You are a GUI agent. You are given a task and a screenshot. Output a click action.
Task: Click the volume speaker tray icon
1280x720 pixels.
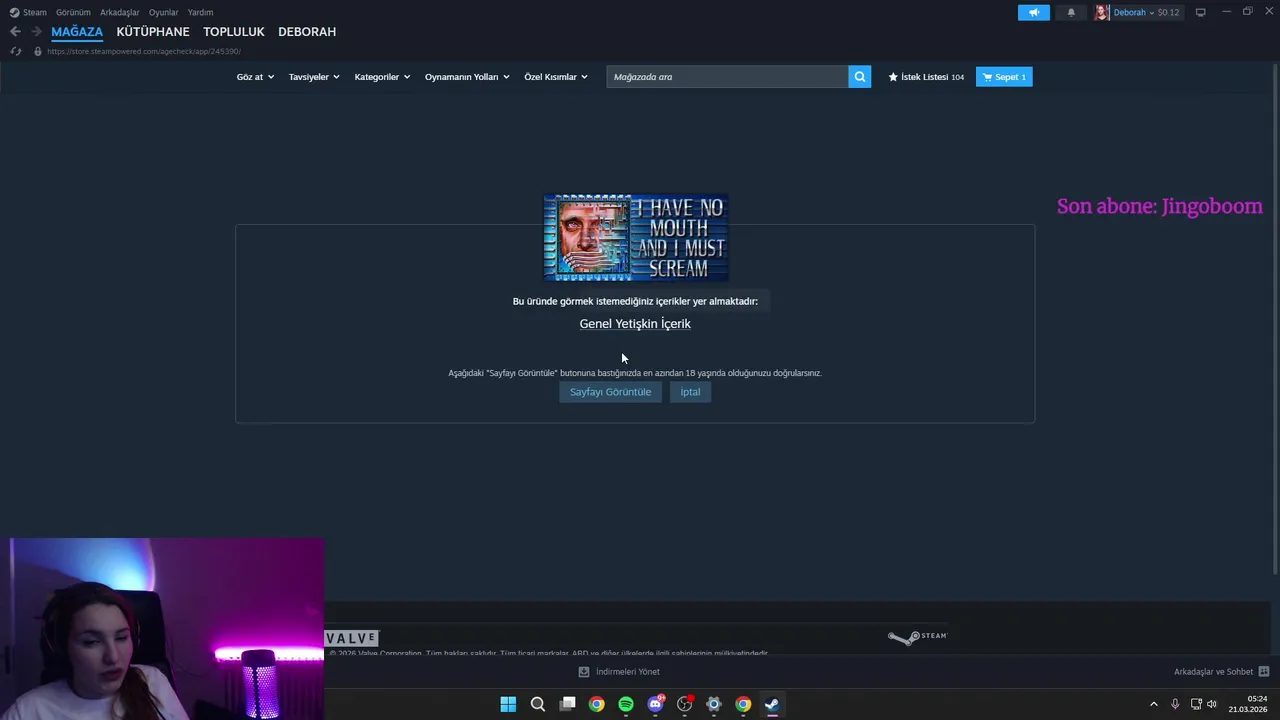point(1211,704)
